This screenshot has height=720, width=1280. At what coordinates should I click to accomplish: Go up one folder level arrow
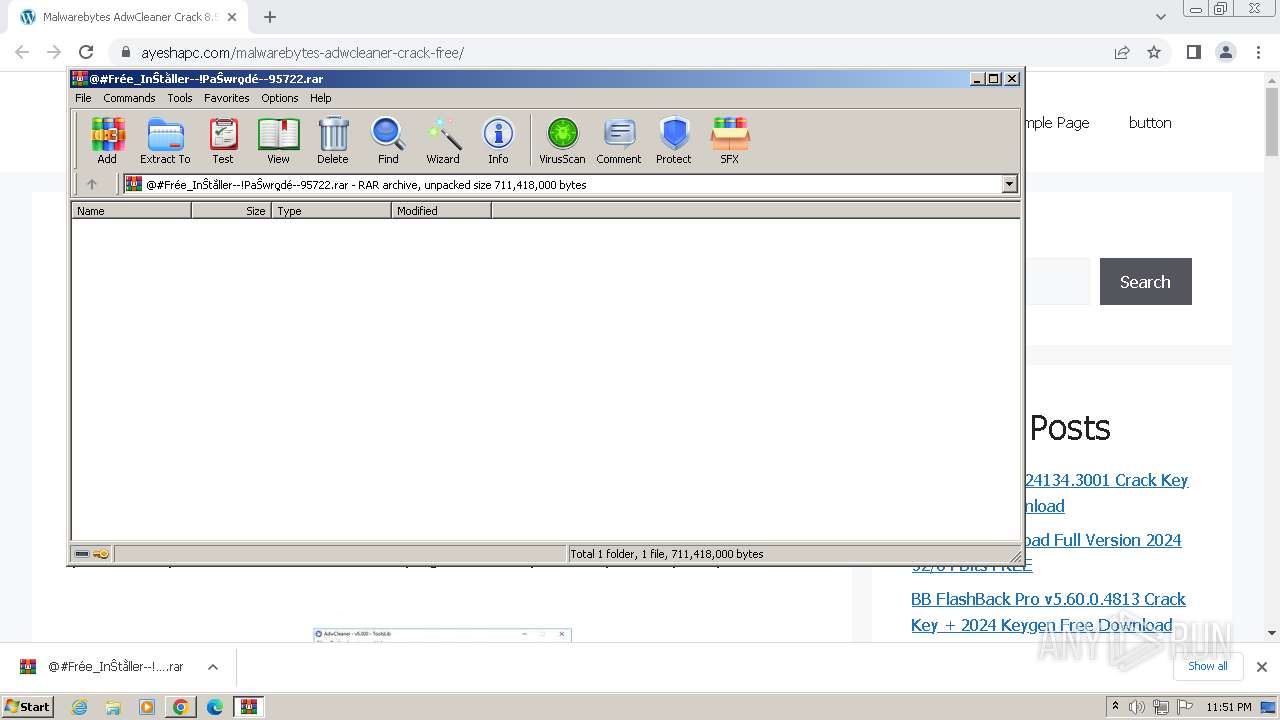point(92,184)
